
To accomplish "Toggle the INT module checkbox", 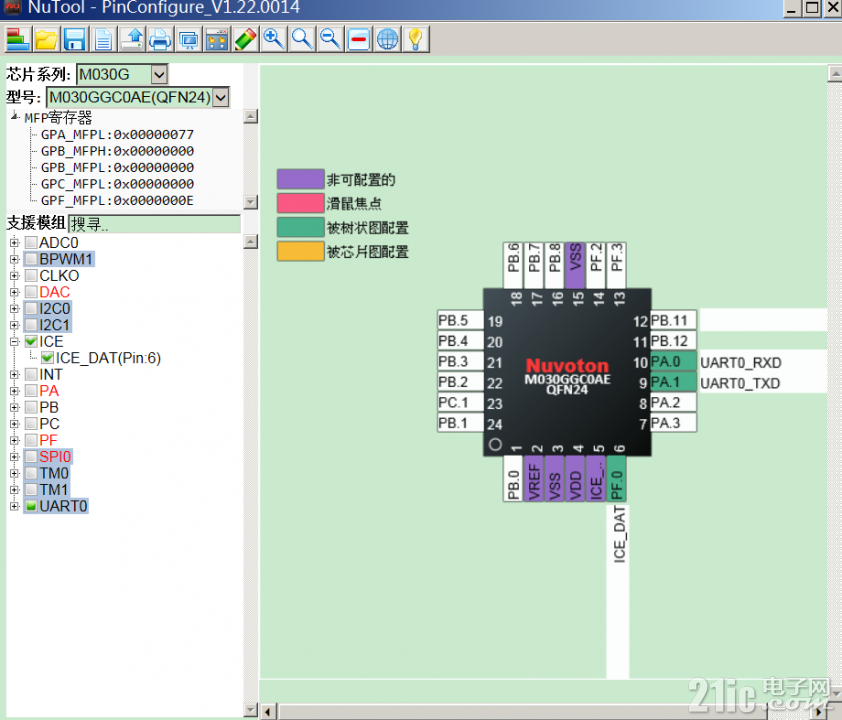I will [31, 374].
